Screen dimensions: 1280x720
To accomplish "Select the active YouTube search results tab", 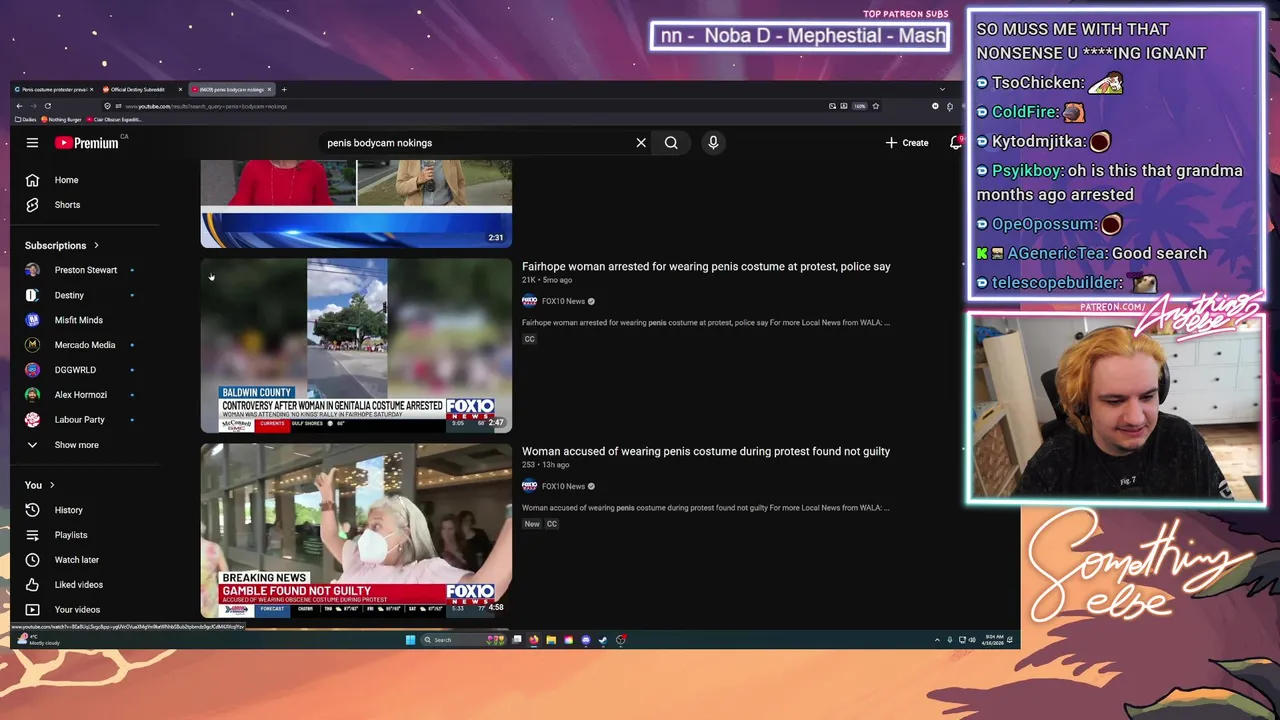I will point(232,90).
